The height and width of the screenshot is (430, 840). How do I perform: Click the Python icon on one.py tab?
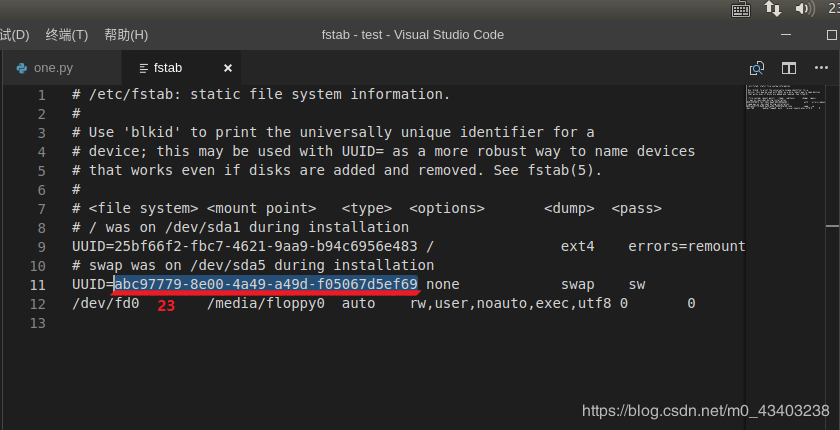(22, 68)
